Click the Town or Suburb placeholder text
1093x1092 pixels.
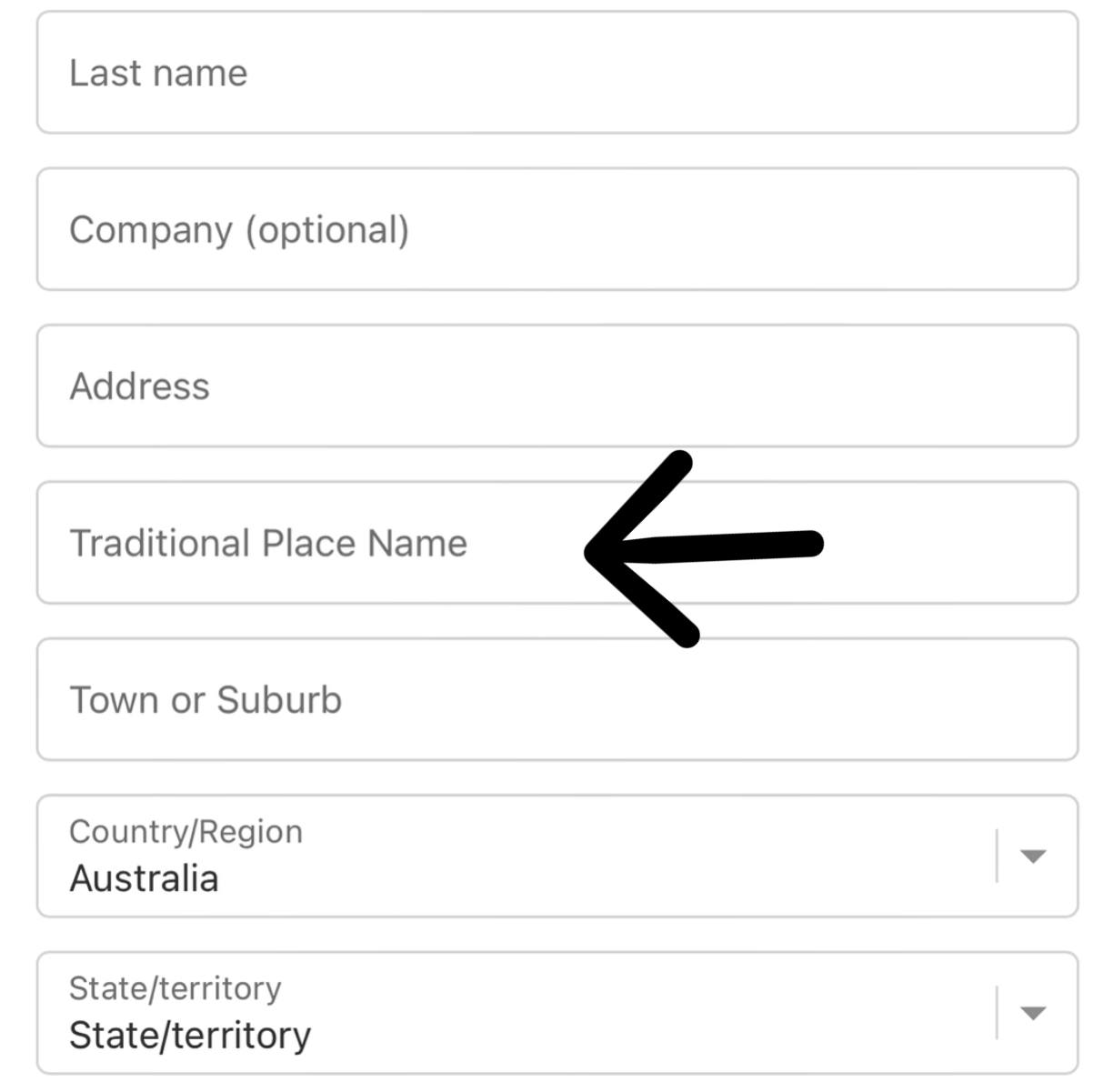click(206, 699)
